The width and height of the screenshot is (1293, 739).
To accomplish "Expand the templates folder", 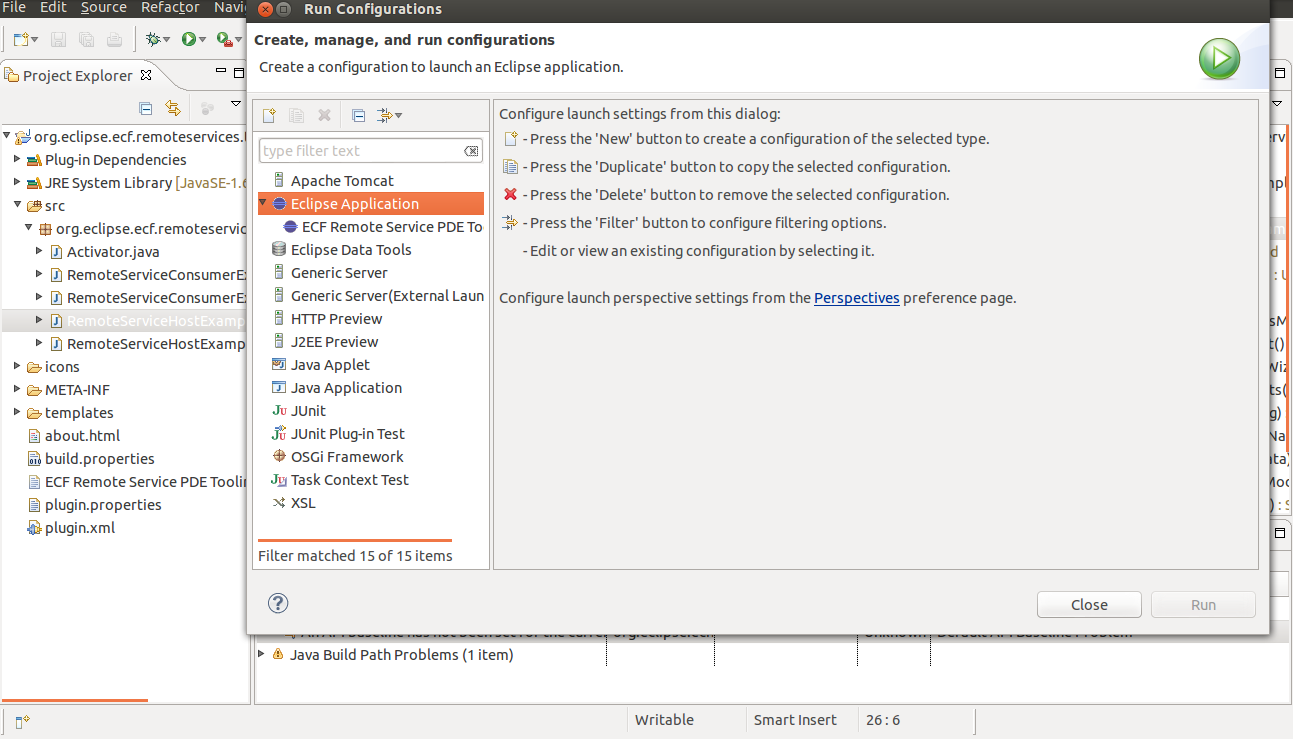I will [x=17, y=413].
